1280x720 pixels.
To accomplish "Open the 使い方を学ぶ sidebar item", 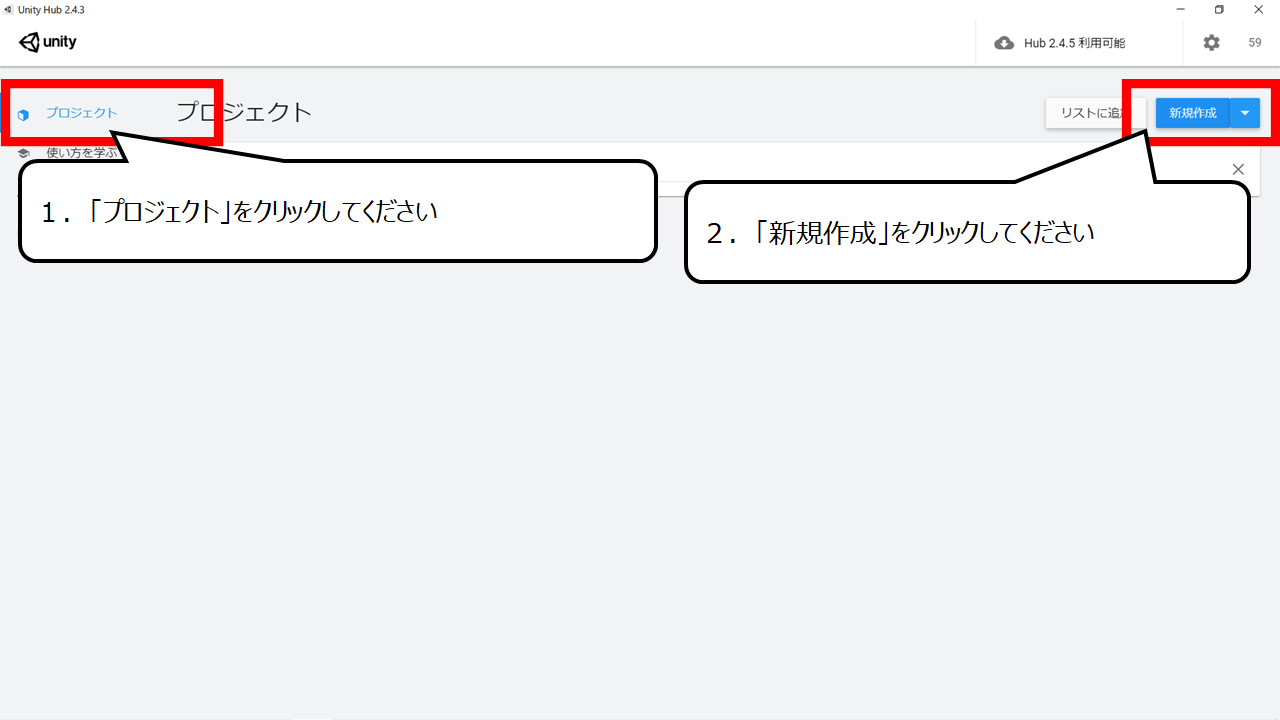I will (82, 153).
